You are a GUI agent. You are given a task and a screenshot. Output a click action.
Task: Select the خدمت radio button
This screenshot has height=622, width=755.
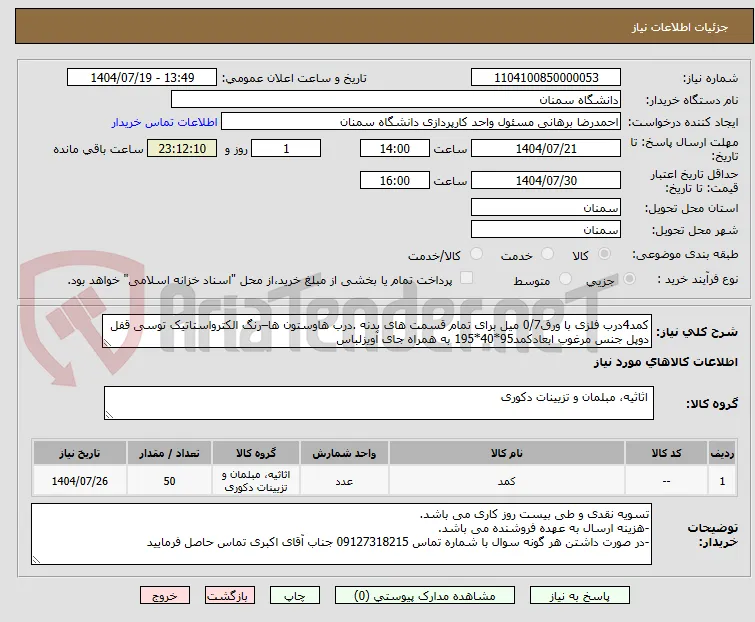click(x=547, y=254)
